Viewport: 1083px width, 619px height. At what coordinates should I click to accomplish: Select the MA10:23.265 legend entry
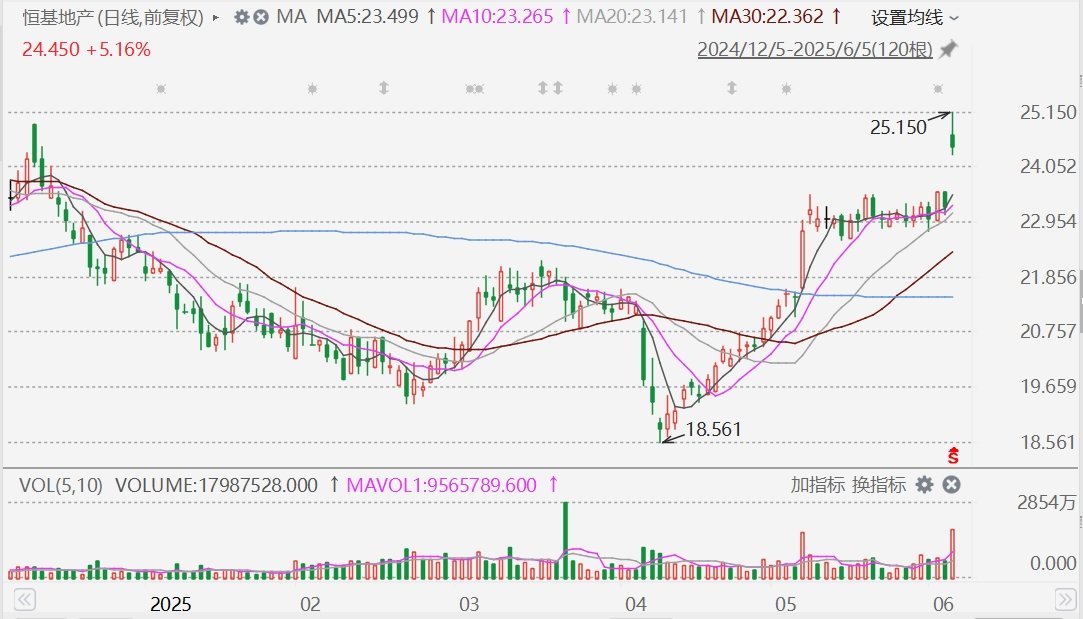tap(497, 17)
